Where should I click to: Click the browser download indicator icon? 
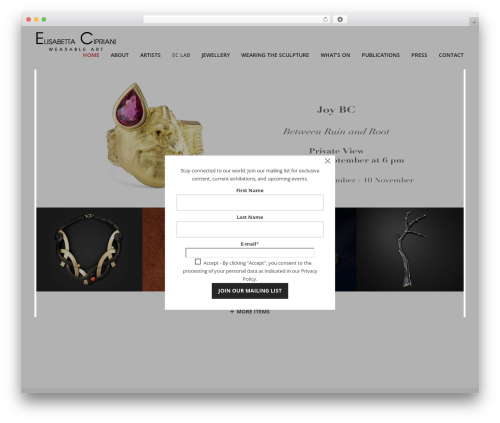tap(340, 20)
